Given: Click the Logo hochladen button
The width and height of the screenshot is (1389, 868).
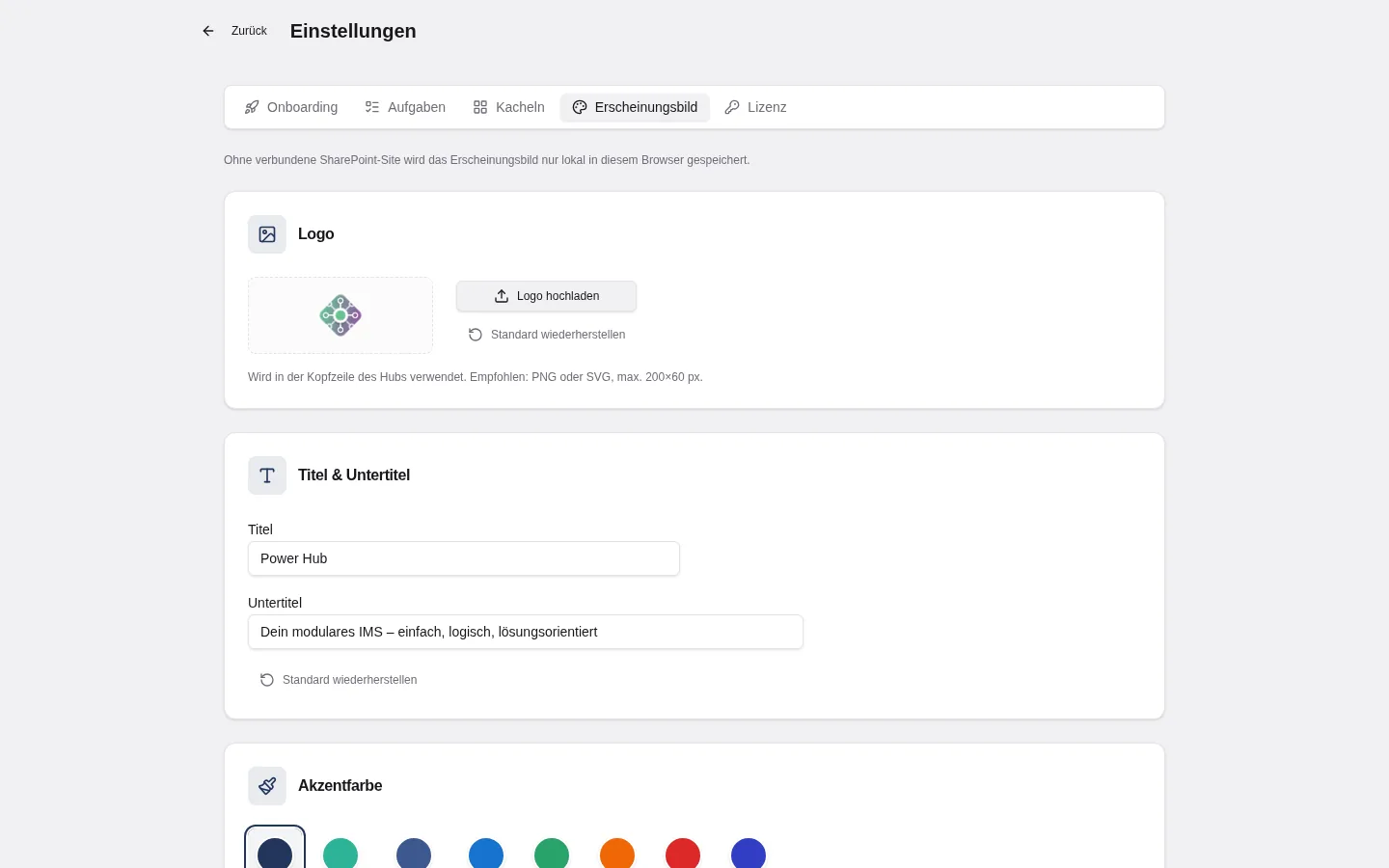Looking at the screenshot, I should coord(546,296).
